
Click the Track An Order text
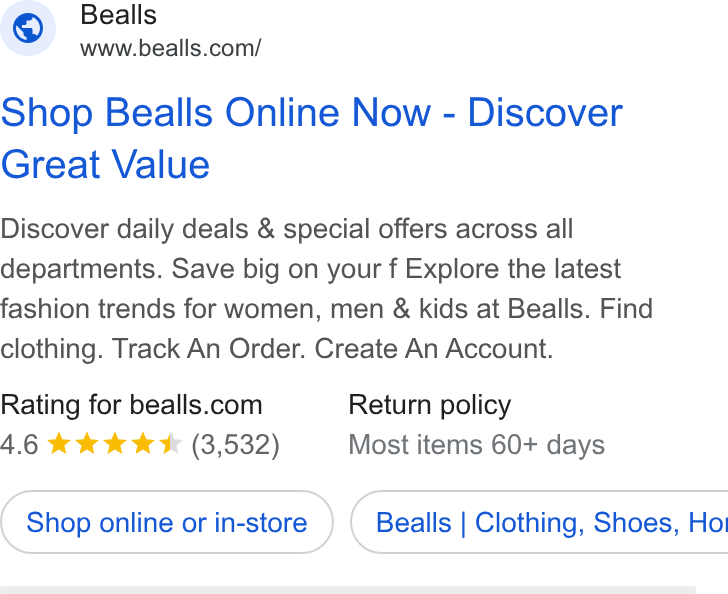(x=208, y=348)
